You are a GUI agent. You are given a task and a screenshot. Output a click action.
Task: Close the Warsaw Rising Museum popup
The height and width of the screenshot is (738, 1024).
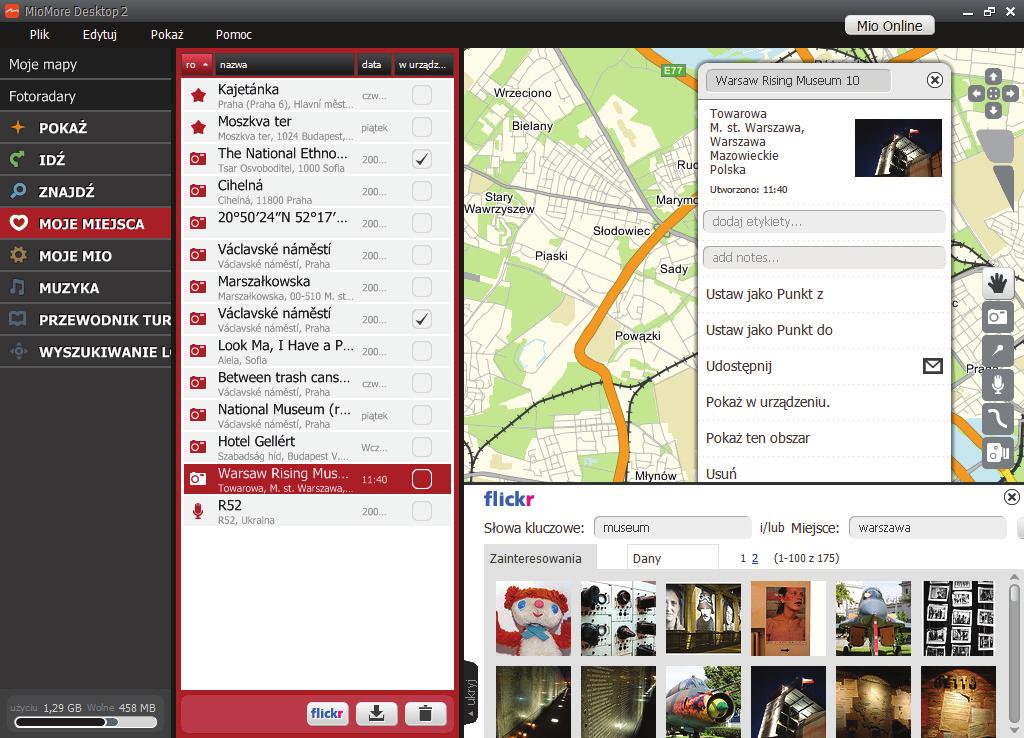coord(935,80)
